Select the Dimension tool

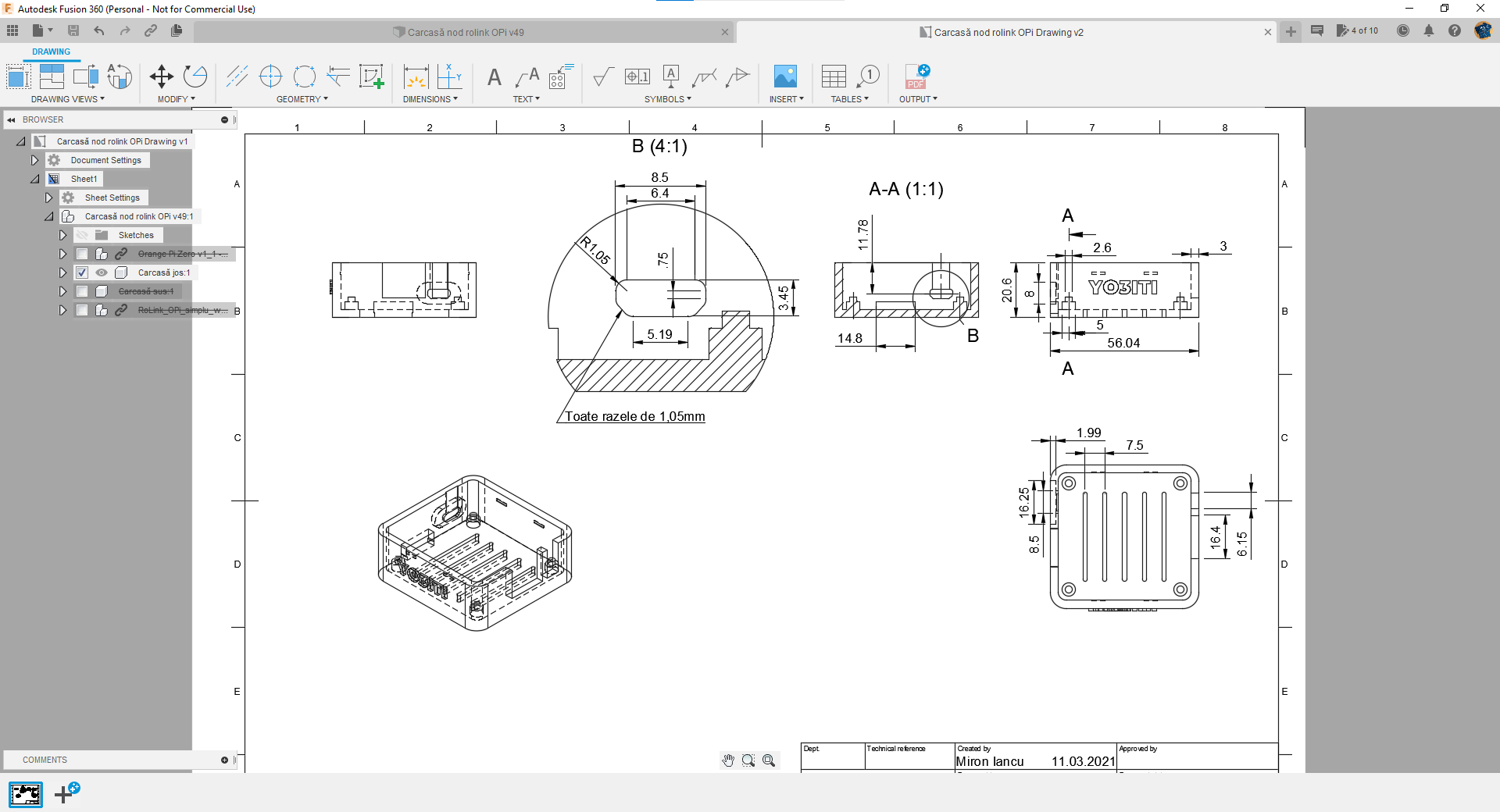pos(416,77)
